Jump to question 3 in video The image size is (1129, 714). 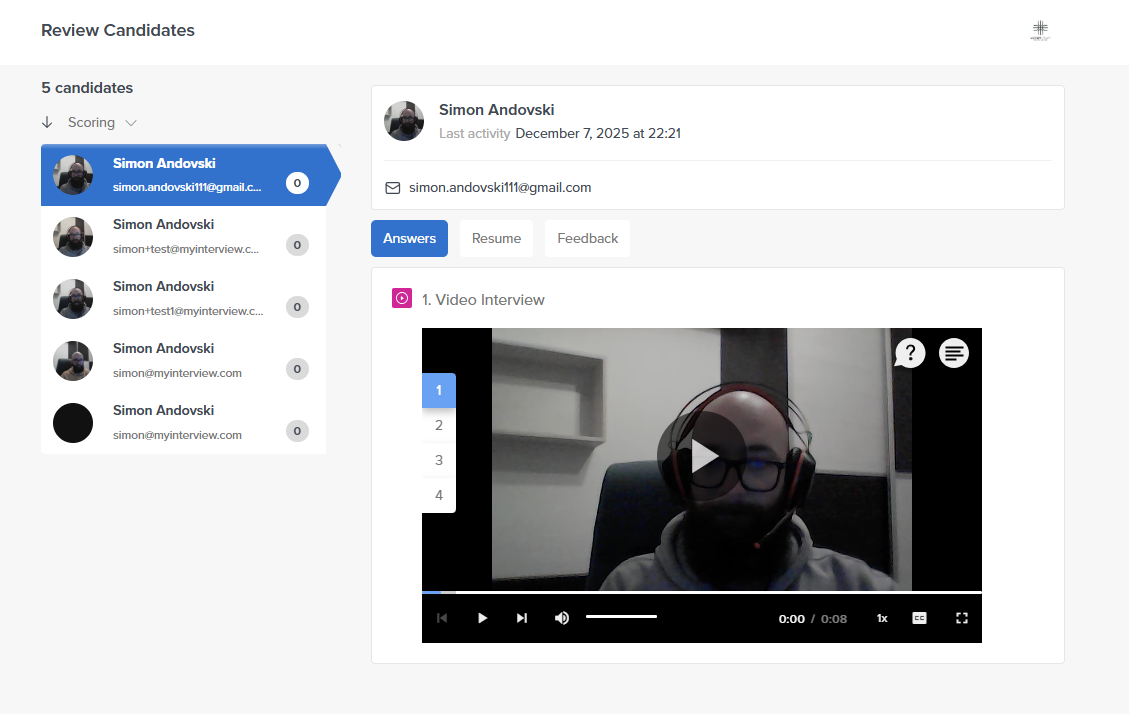pos(439,460)
